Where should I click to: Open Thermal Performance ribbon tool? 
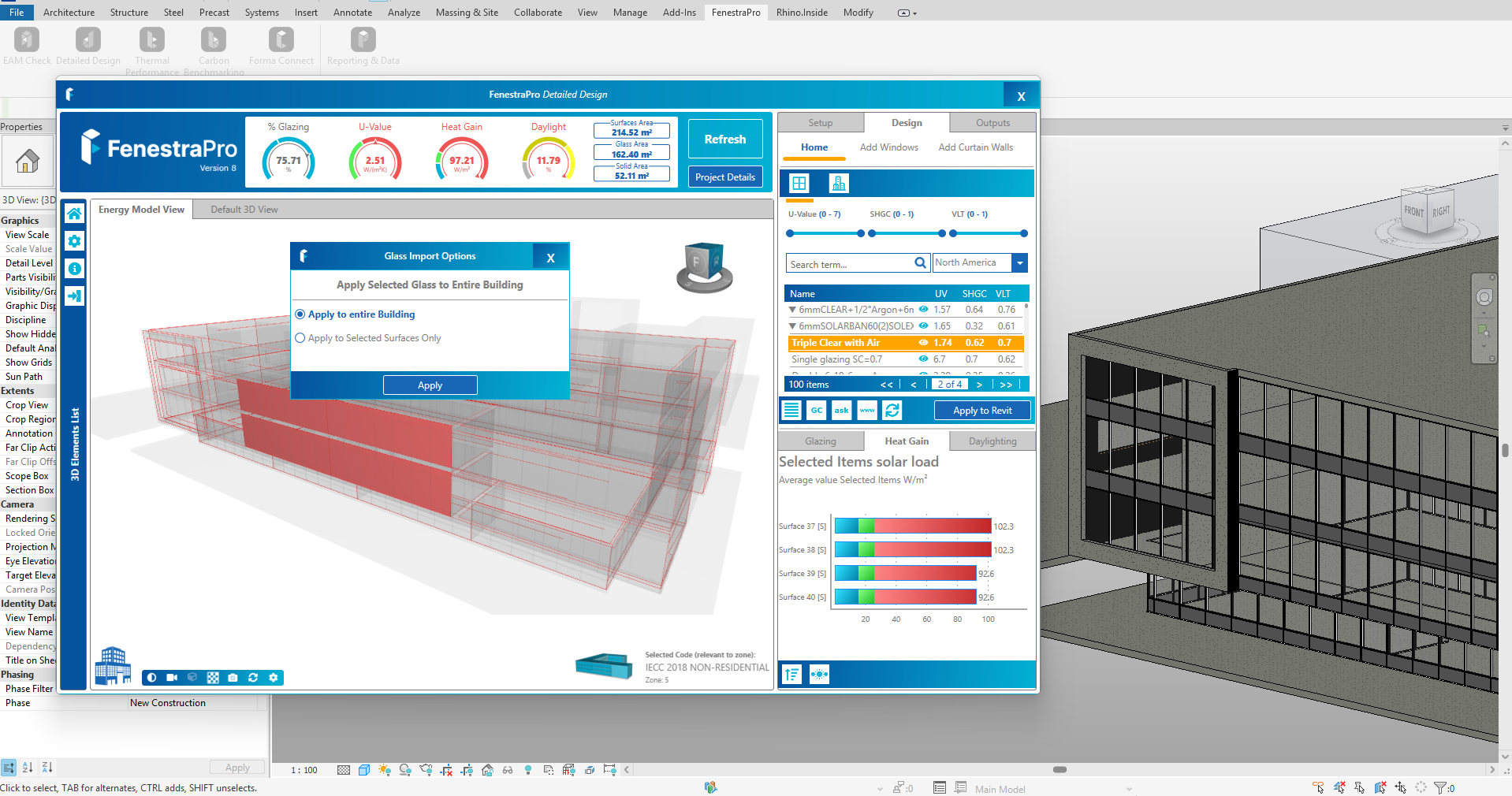pos(152,51)
